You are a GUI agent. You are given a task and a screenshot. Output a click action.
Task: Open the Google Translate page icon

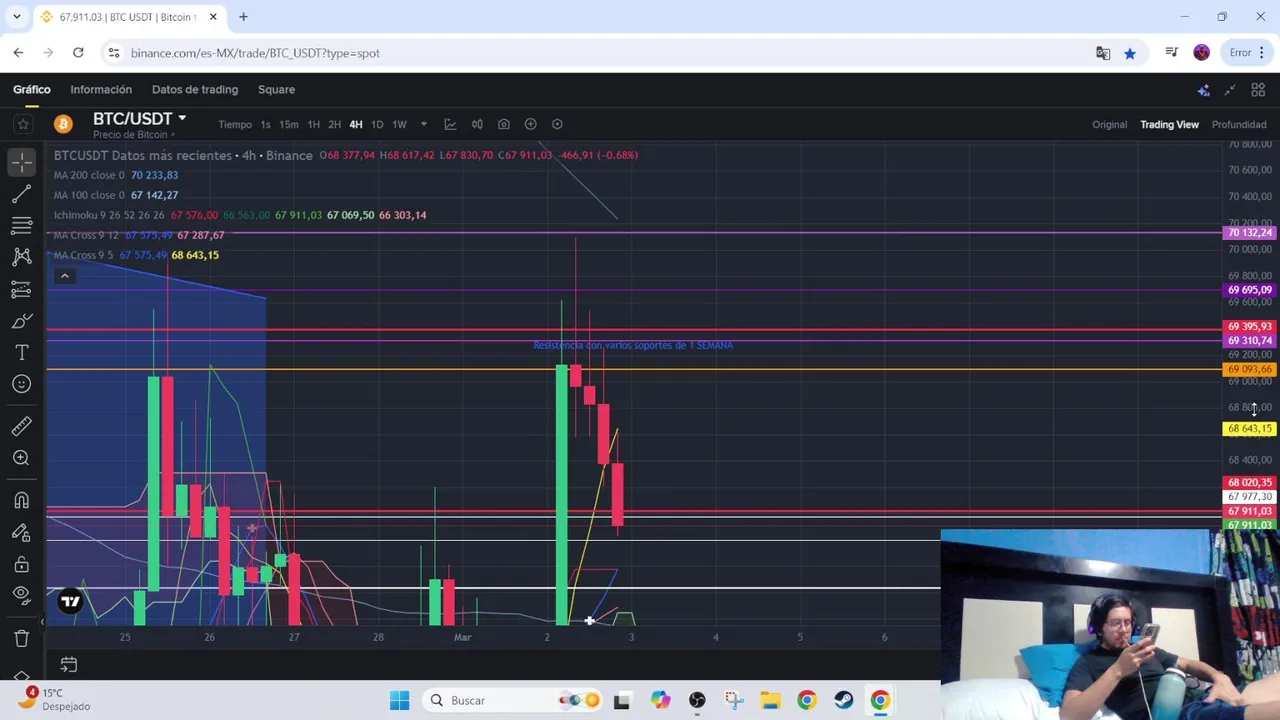1103,53
